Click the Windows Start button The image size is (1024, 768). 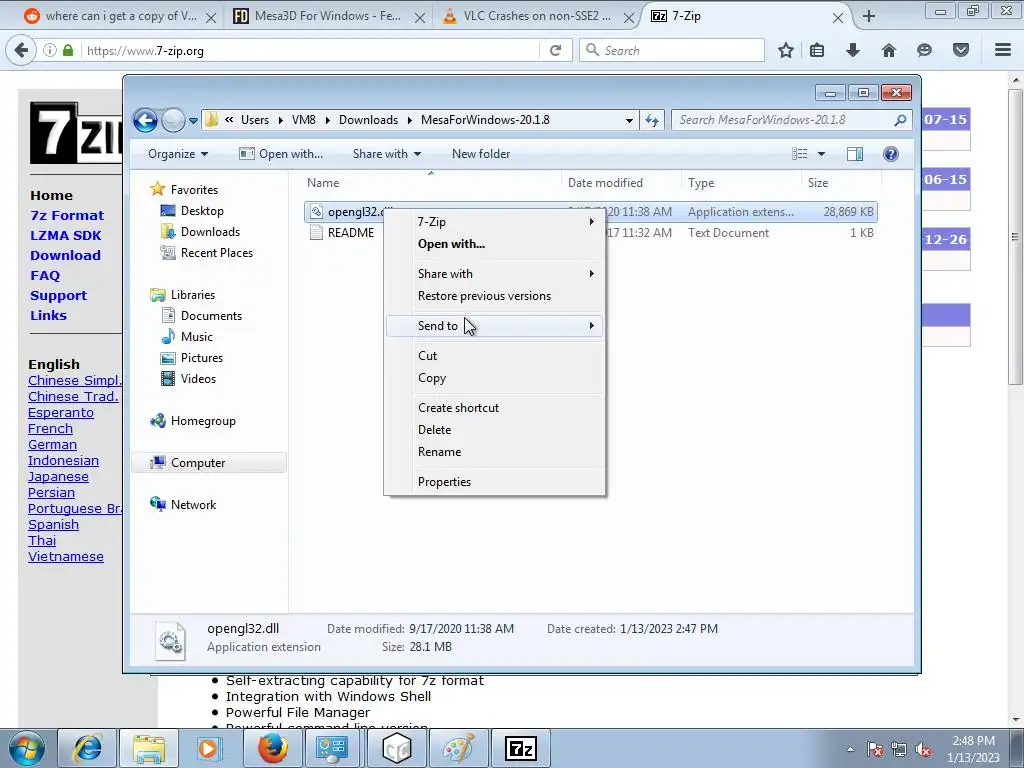click(27, 748)
